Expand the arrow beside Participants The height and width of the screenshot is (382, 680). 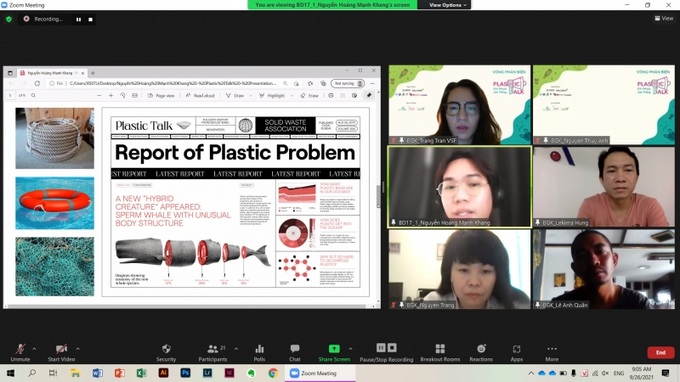[236, 348]
